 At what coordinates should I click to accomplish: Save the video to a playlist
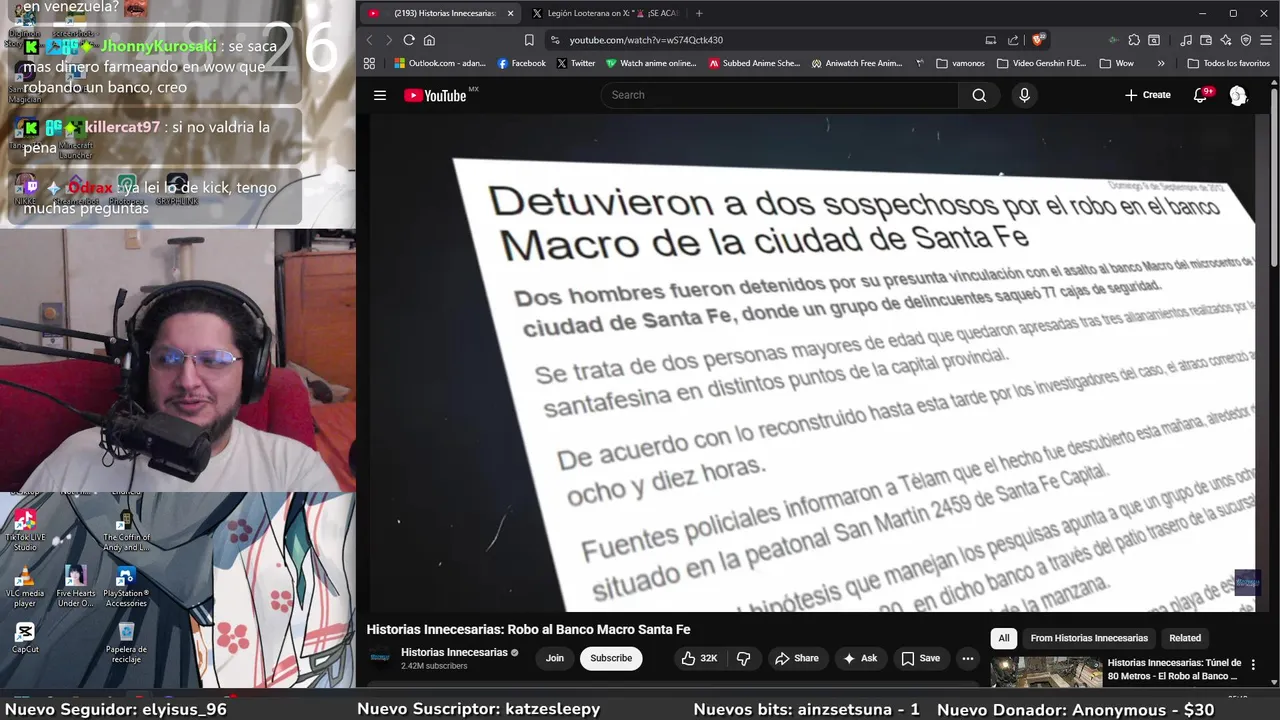[921, 658]
